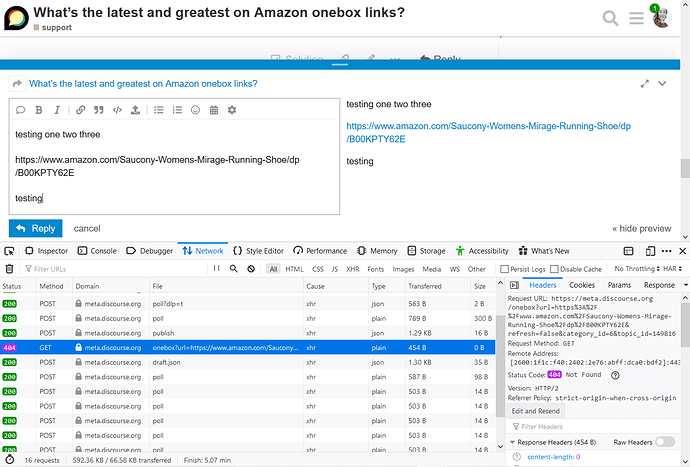Click the reply-to arrow icon in composer
The width and height of the screenshot is (690, 467).
pyautogui.click(x=17, y=84)
